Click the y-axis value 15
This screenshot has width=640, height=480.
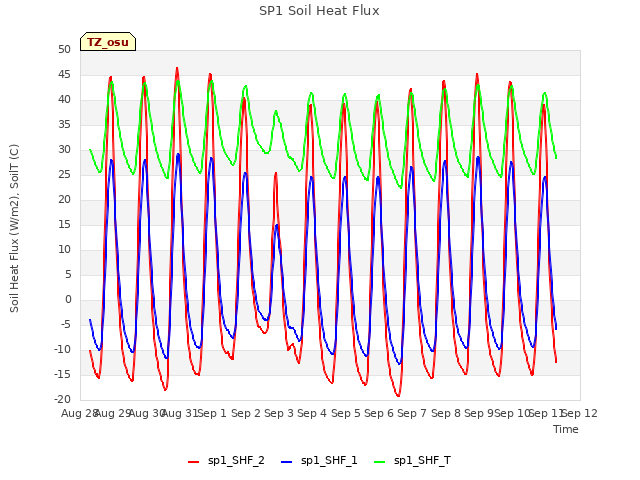click(64, 224)
